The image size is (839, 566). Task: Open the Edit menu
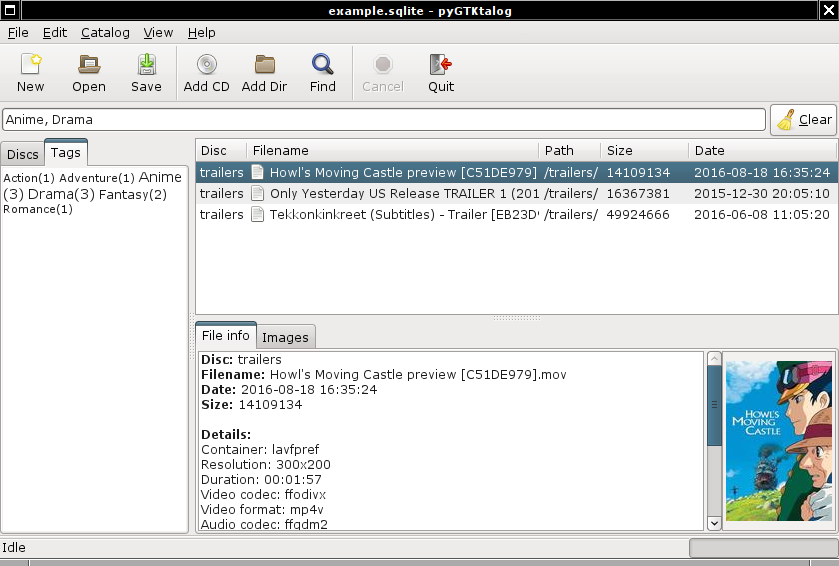click(55, 33)
